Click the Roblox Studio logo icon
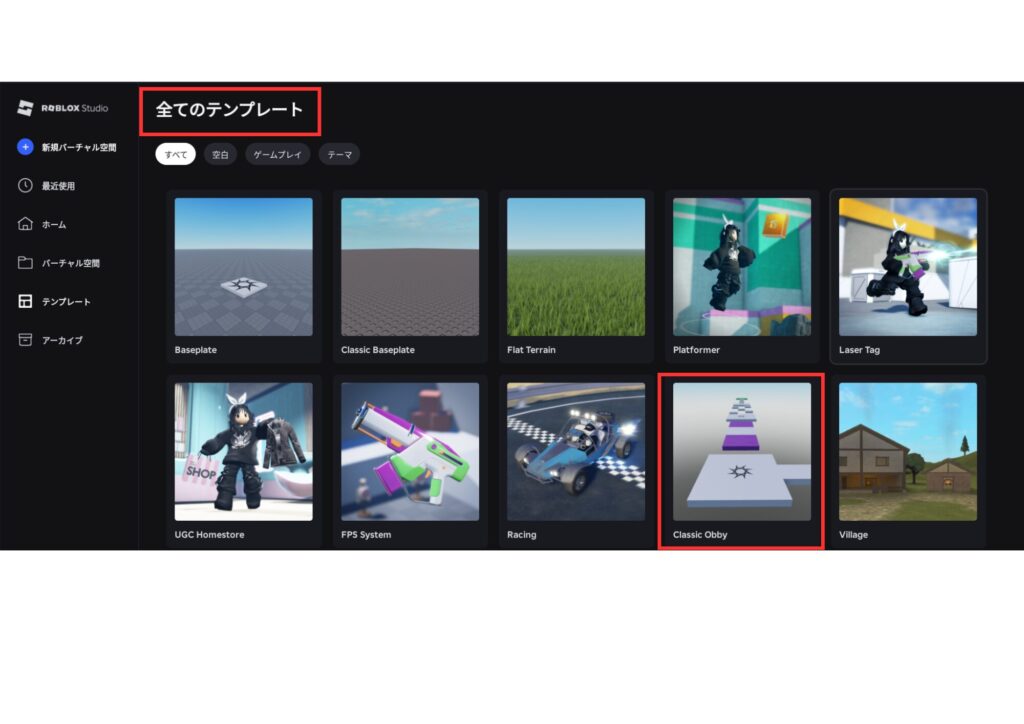Image resolution: width=1024 pixels, height=724 pixels. [26, 108]
